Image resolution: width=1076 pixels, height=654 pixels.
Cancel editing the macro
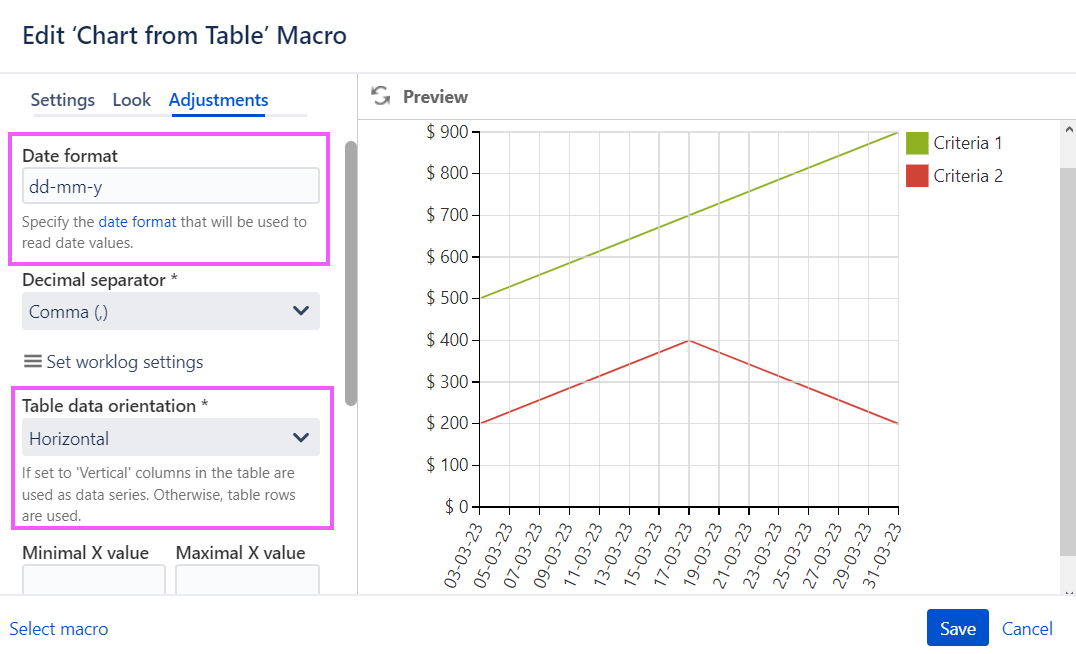tap(1026, 628)
